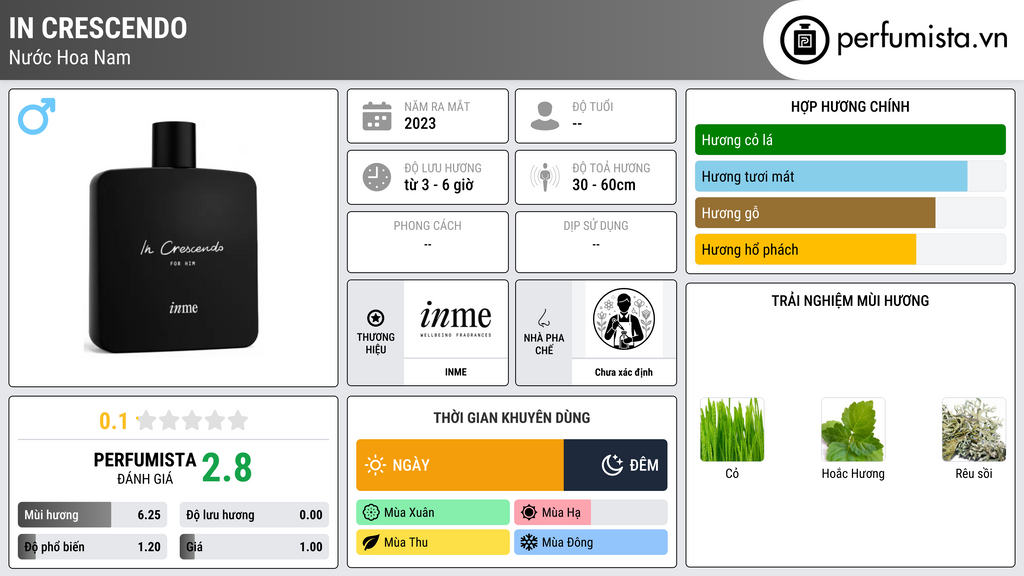The width and height of the screenshot is (1024, 576).
Task: Click the calendar icon beside Năm ra mắt
Action: click(x=377, y=116)
